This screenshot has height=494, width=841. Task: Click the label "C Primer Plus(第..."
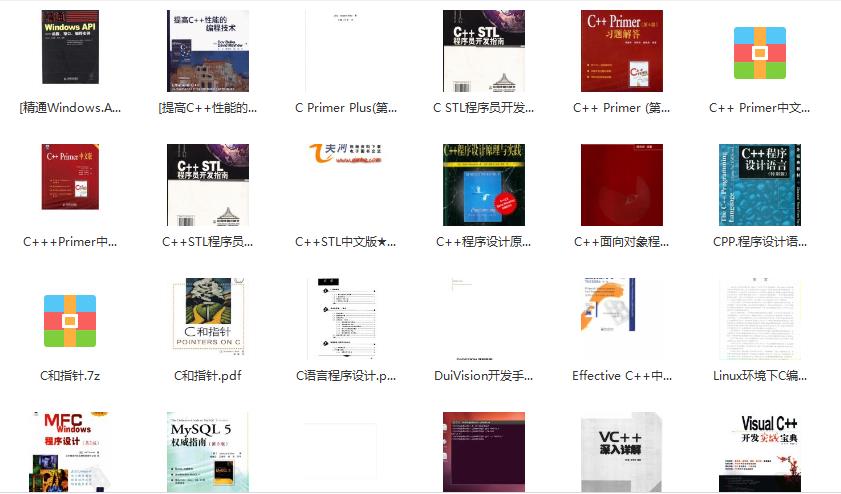tap(346, 108)
